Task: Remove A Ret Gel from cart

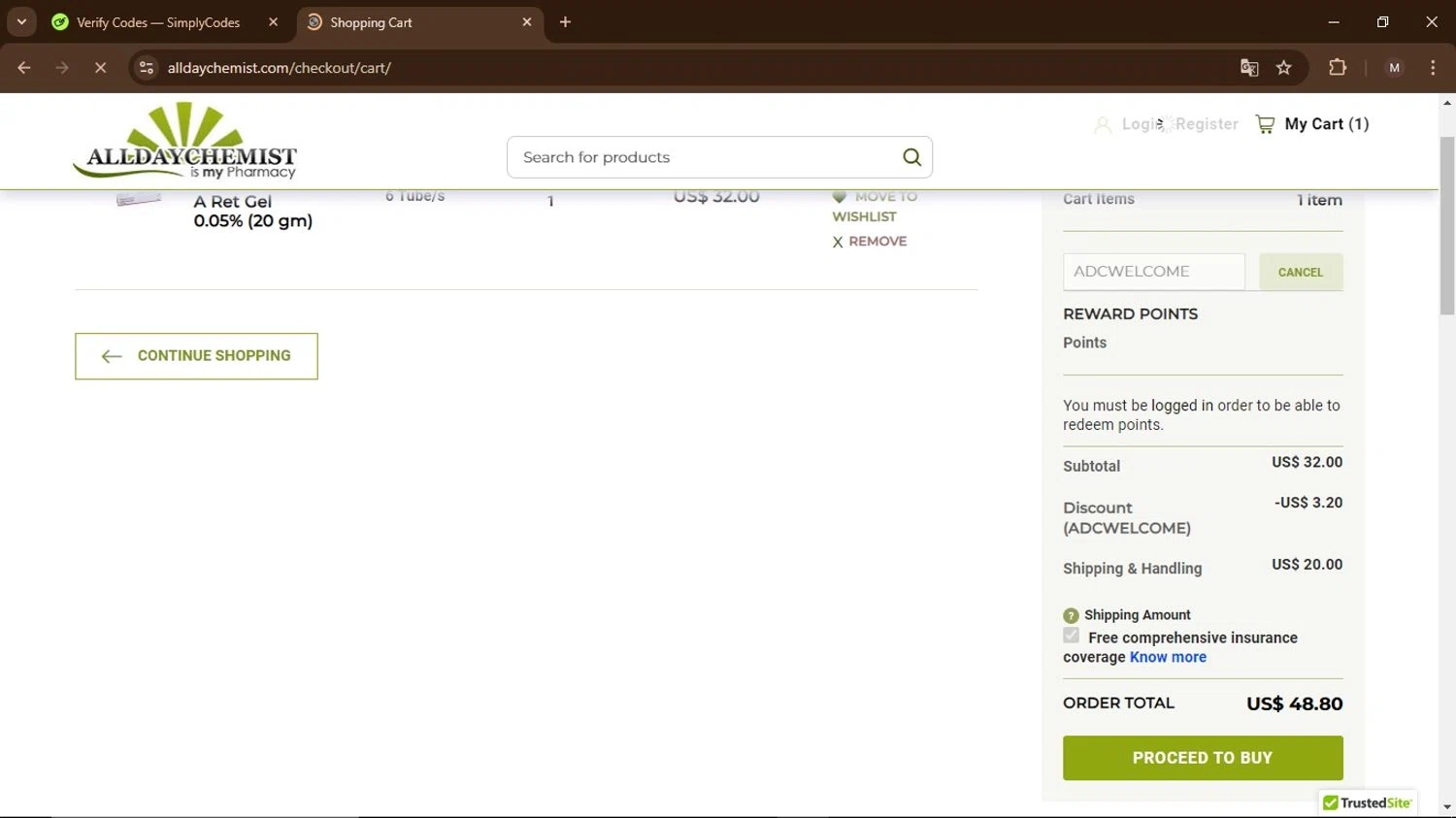Action: [869, 242]
